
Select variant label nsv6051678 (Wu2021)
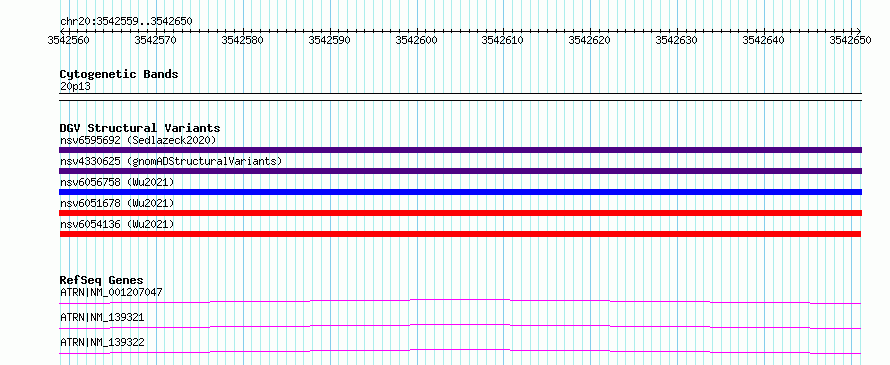[117, 203]
